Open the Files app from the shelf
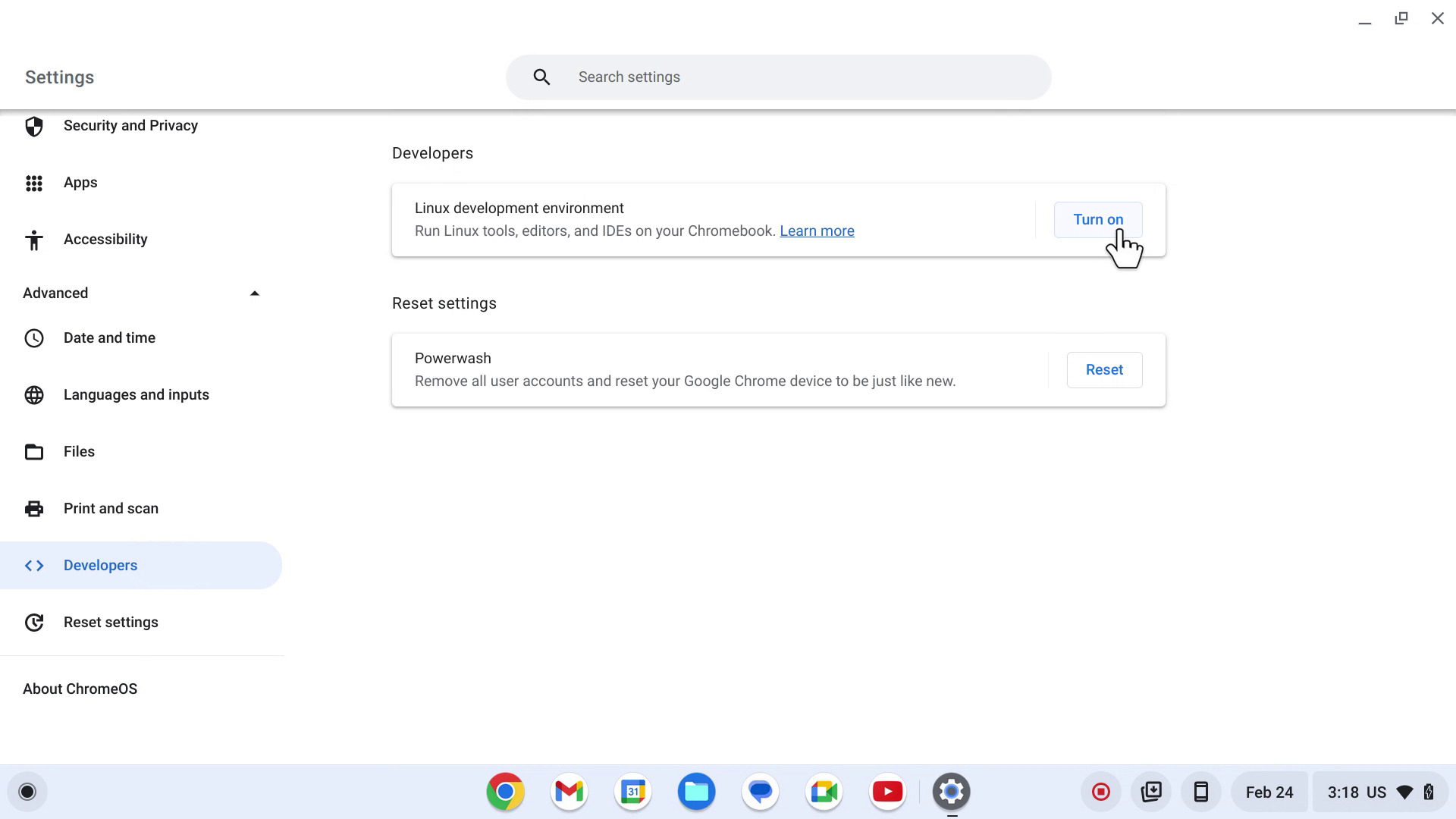Image resolution: width=1456 pixels, height=819 pixels. [x=696, y=792]
